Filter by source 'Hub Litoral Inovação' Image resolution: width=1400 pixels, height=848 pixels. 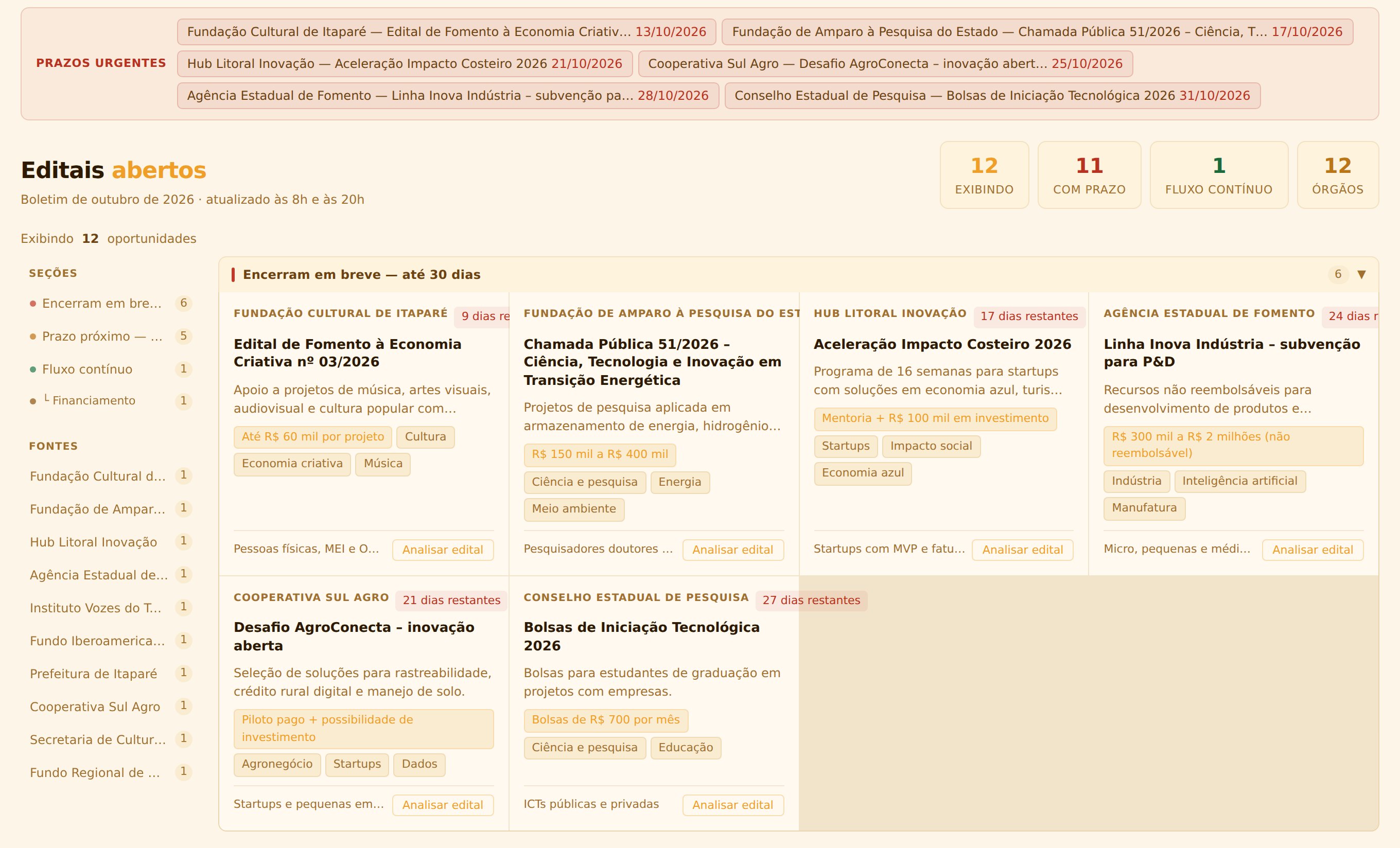(110, 542)
